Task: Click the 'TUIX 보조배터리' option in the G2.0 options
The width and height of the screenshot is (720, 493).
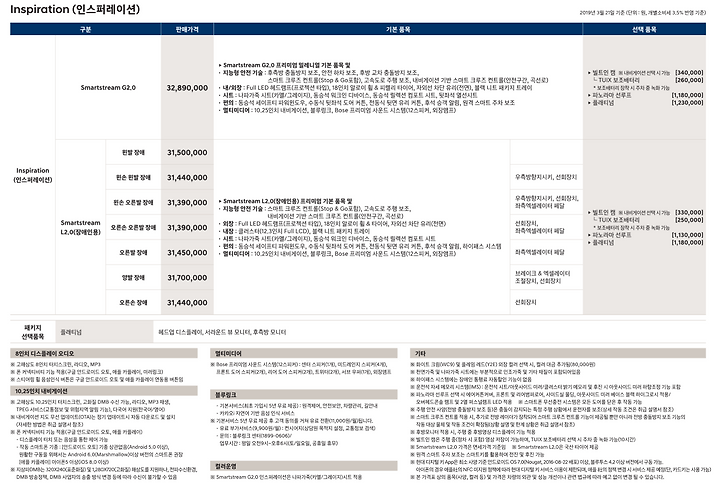Action: 619,80
